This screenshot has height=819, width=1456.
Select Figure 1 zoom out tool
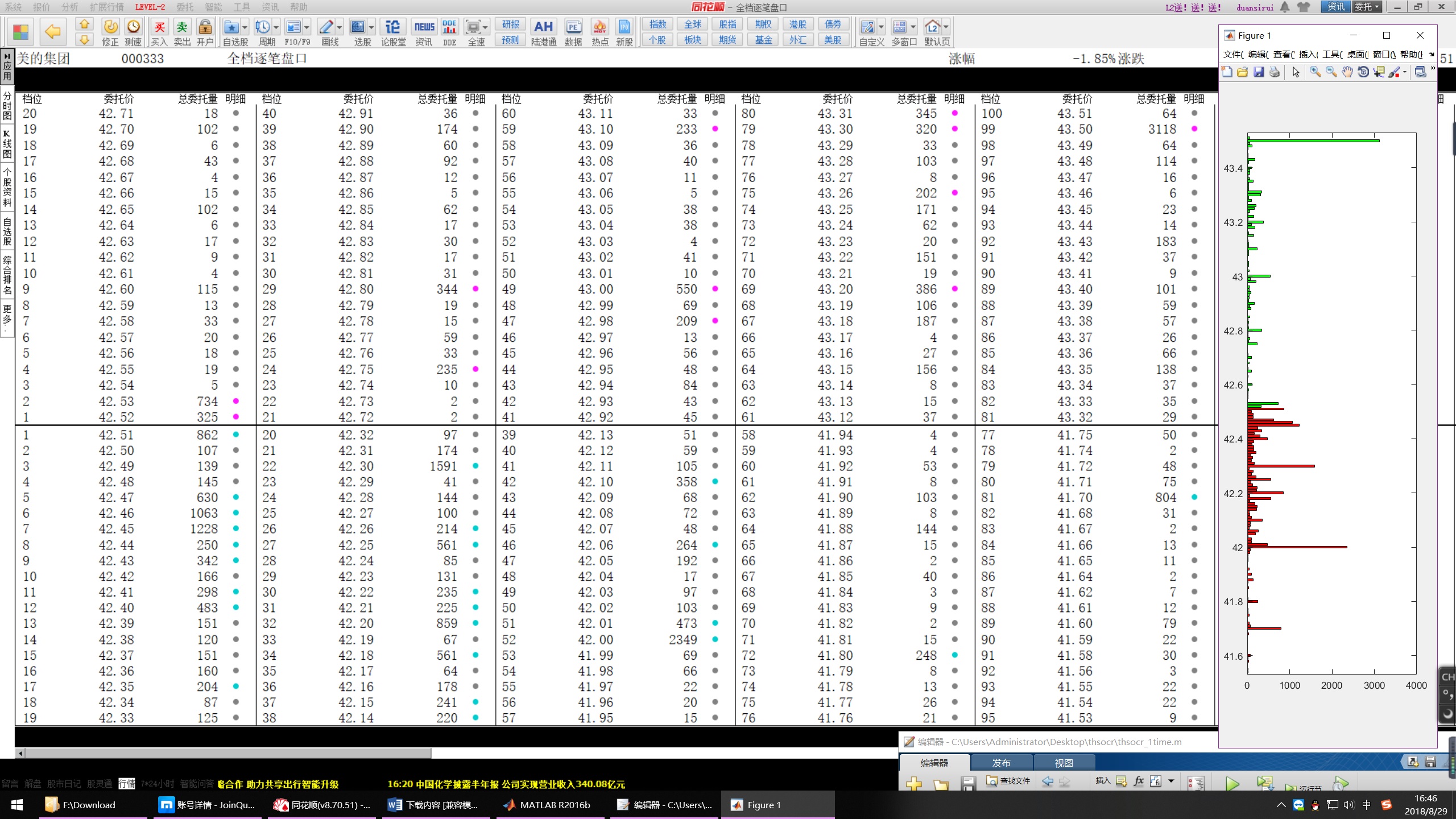1331,72
